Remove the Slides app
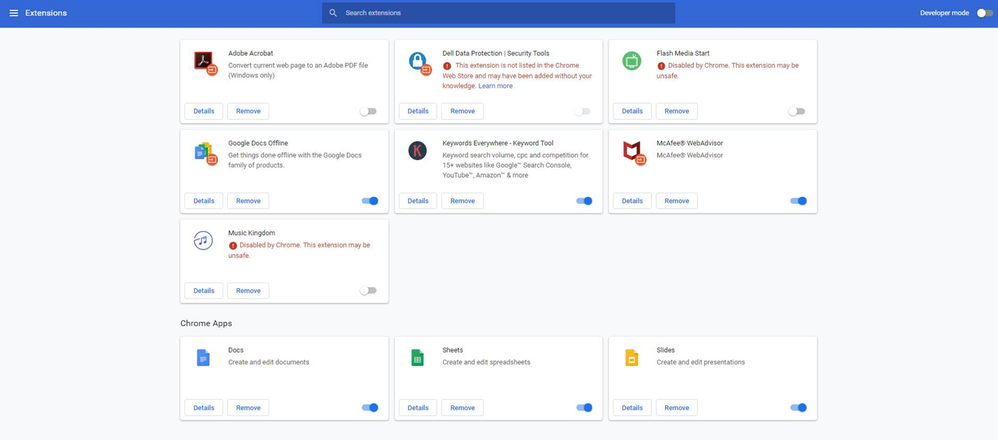This screenshot has width=998, height=440. 677,408
